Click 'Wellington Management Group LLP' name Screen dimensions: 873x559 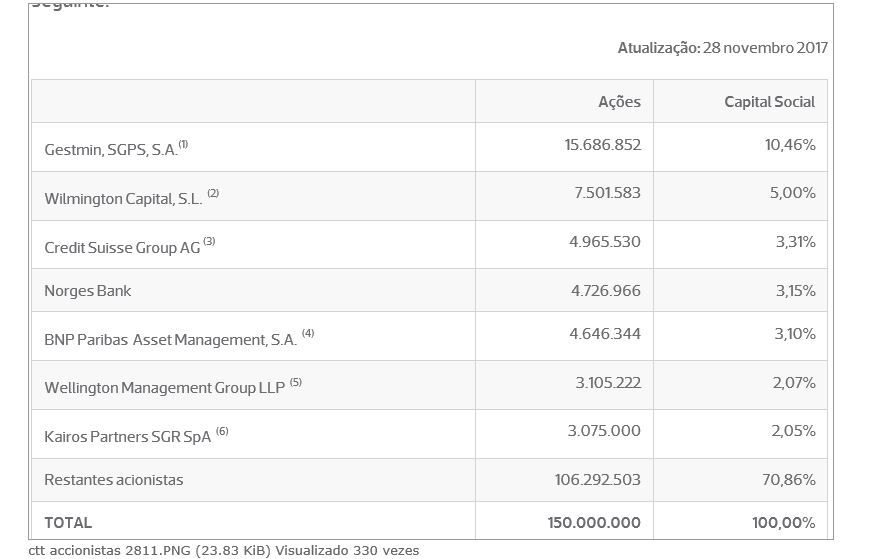click(x=164, y=388)
